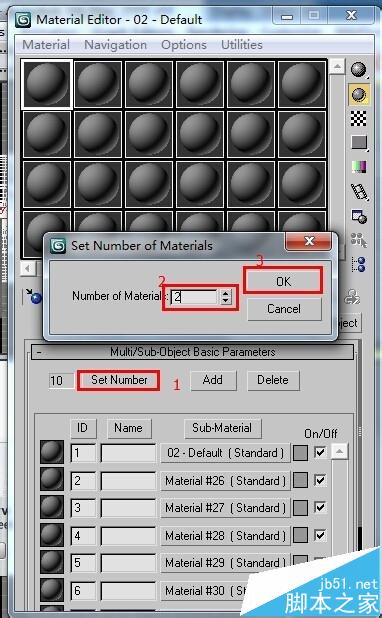Close the Set Number of Materials dialog
The height and width of the screenshot is (618, 382).
[x=308, y=241]
